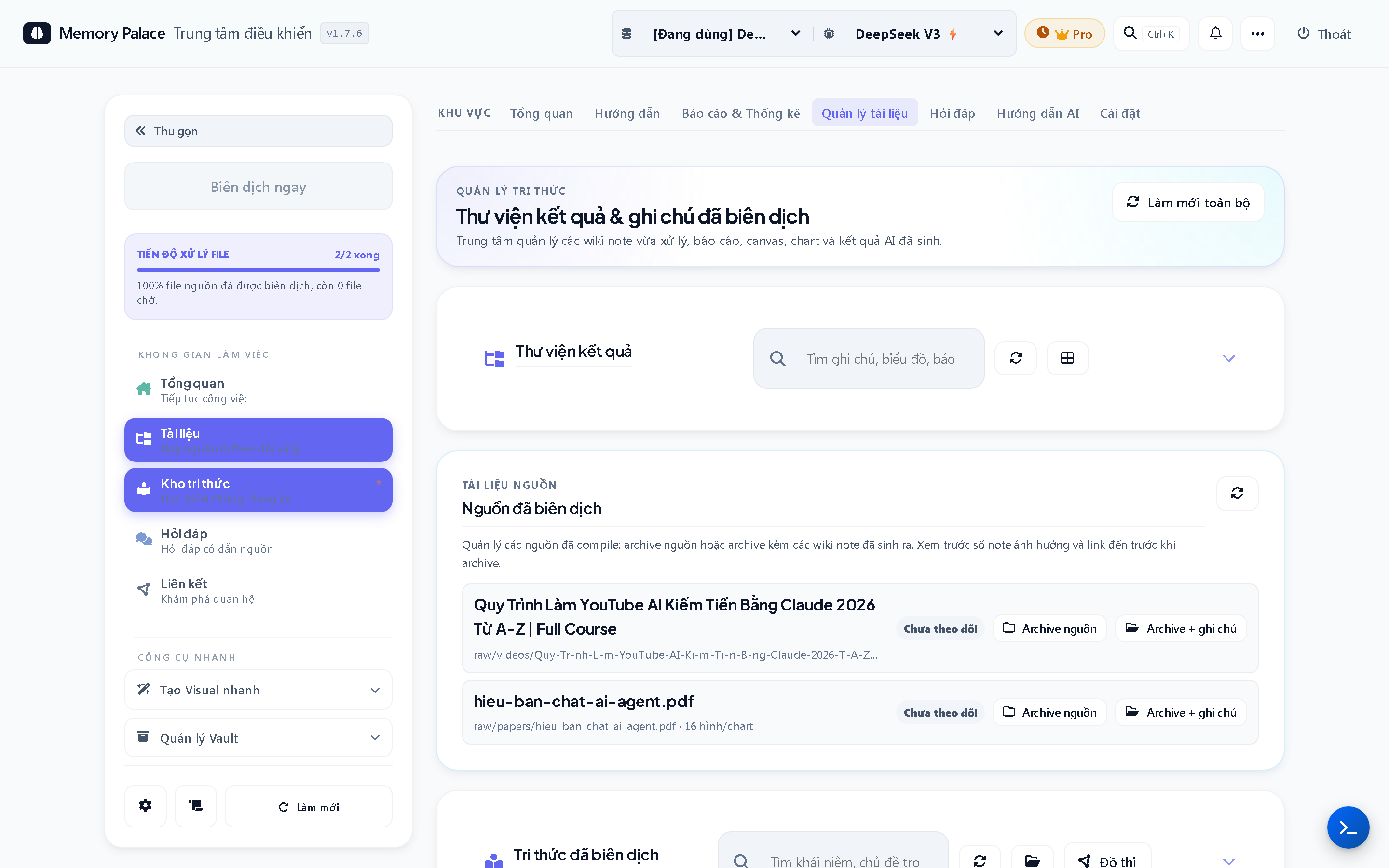
Task: Expand the Tạo Visual nhanh tool
Action: point(259,690)
